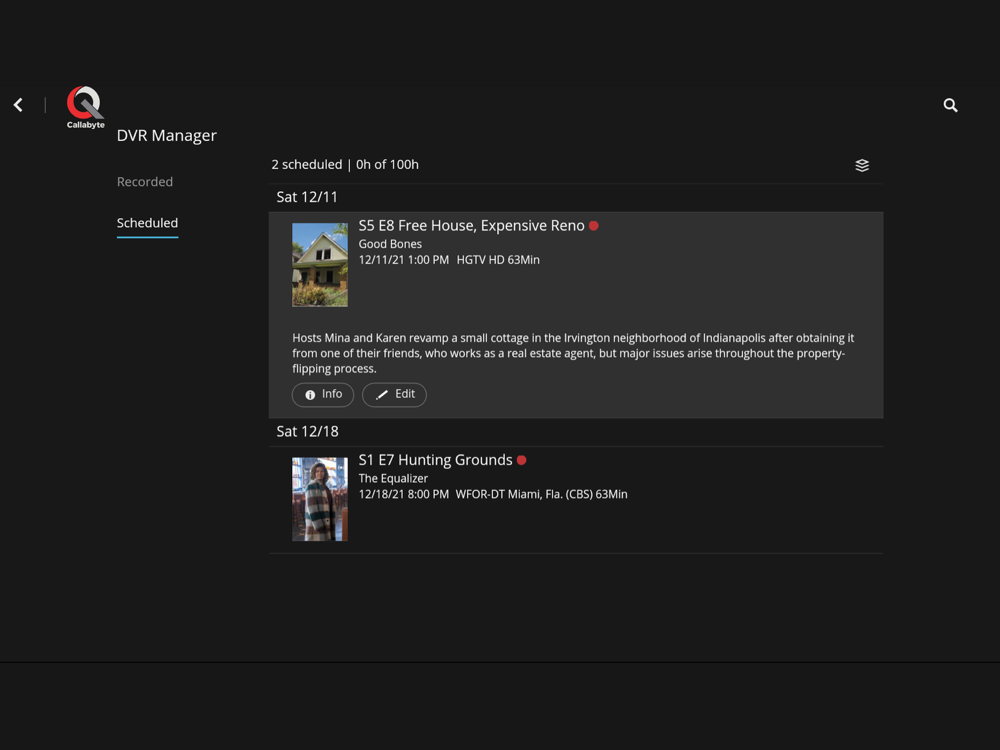Switch to the Recorded tab
Screen dimensions: 1000x750
[145, 182]
